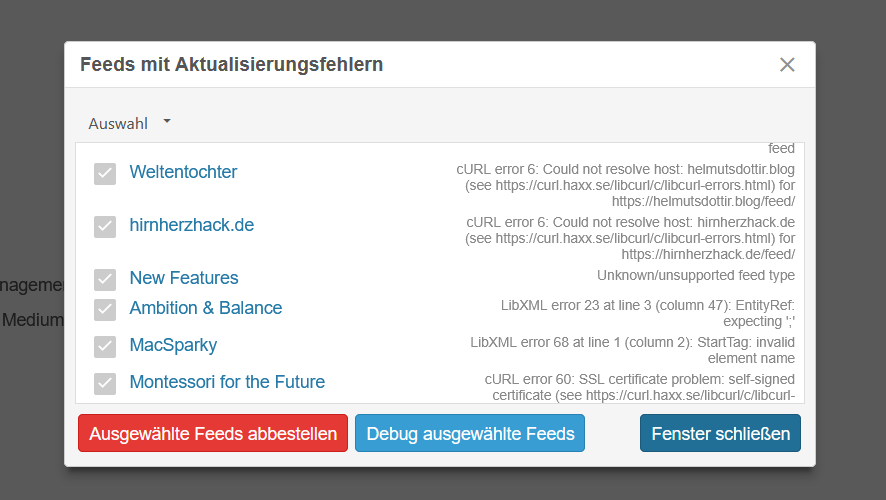Toggle the New Features checkbox
The height and width of the screenshot is (500, 886).
coord(105,280)
